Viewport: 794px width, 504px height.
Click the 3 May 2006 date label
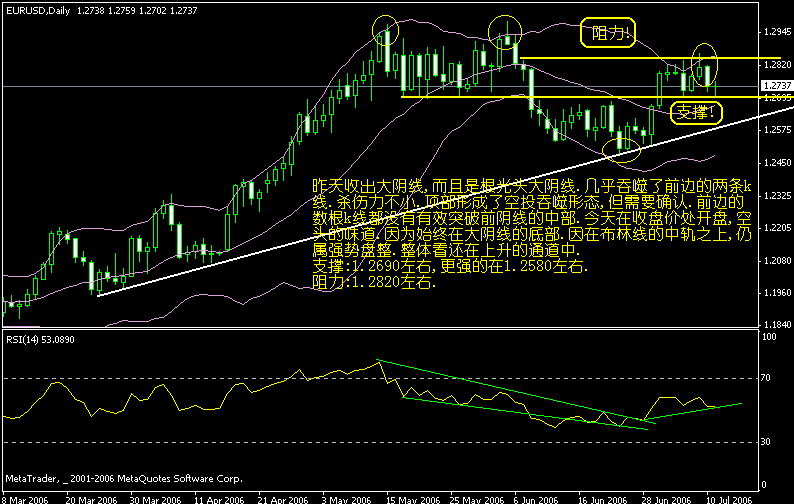coord(347,499)
